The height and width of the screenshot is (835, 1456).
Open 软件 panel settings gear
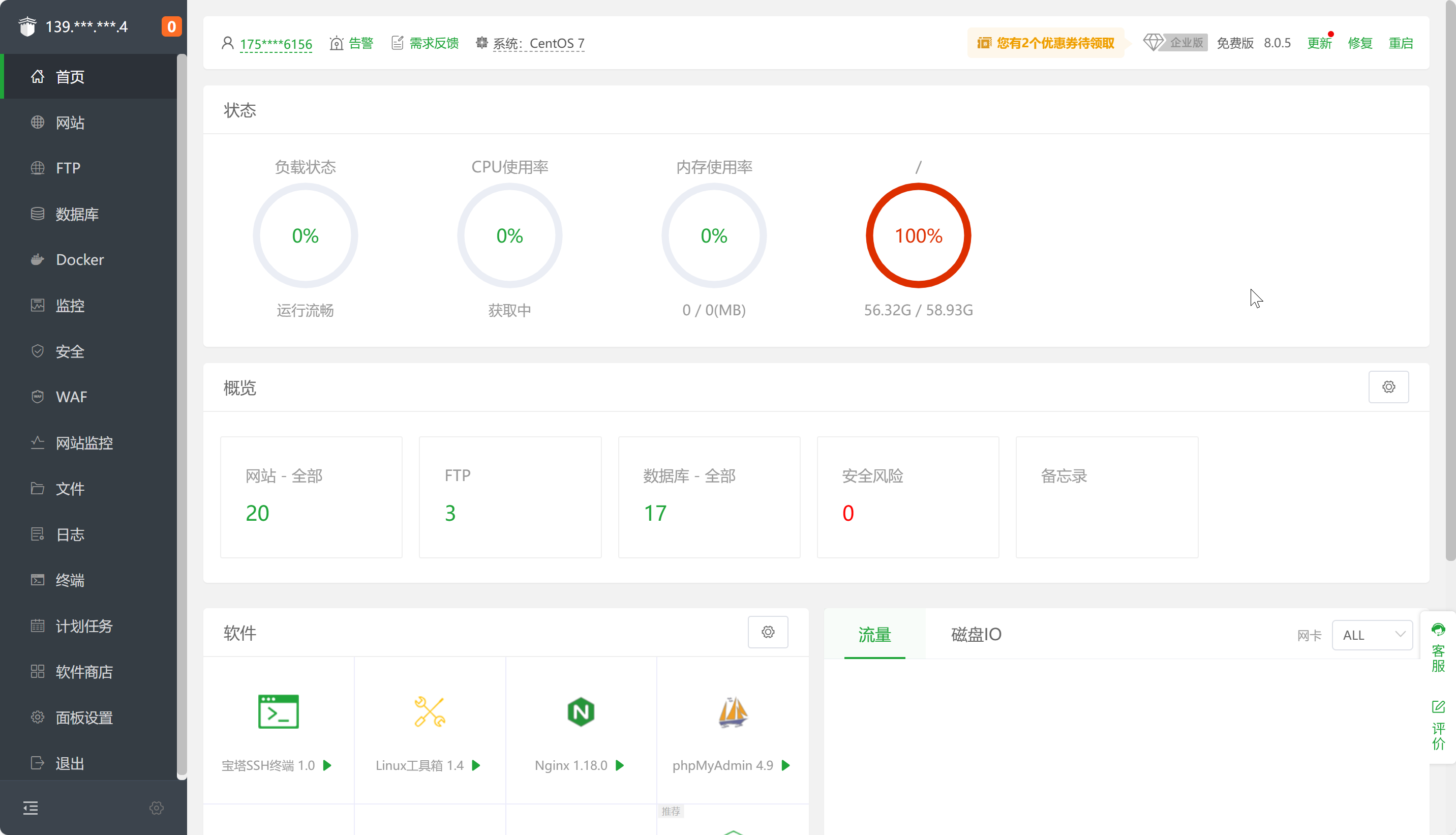click(x=768, y=632)
